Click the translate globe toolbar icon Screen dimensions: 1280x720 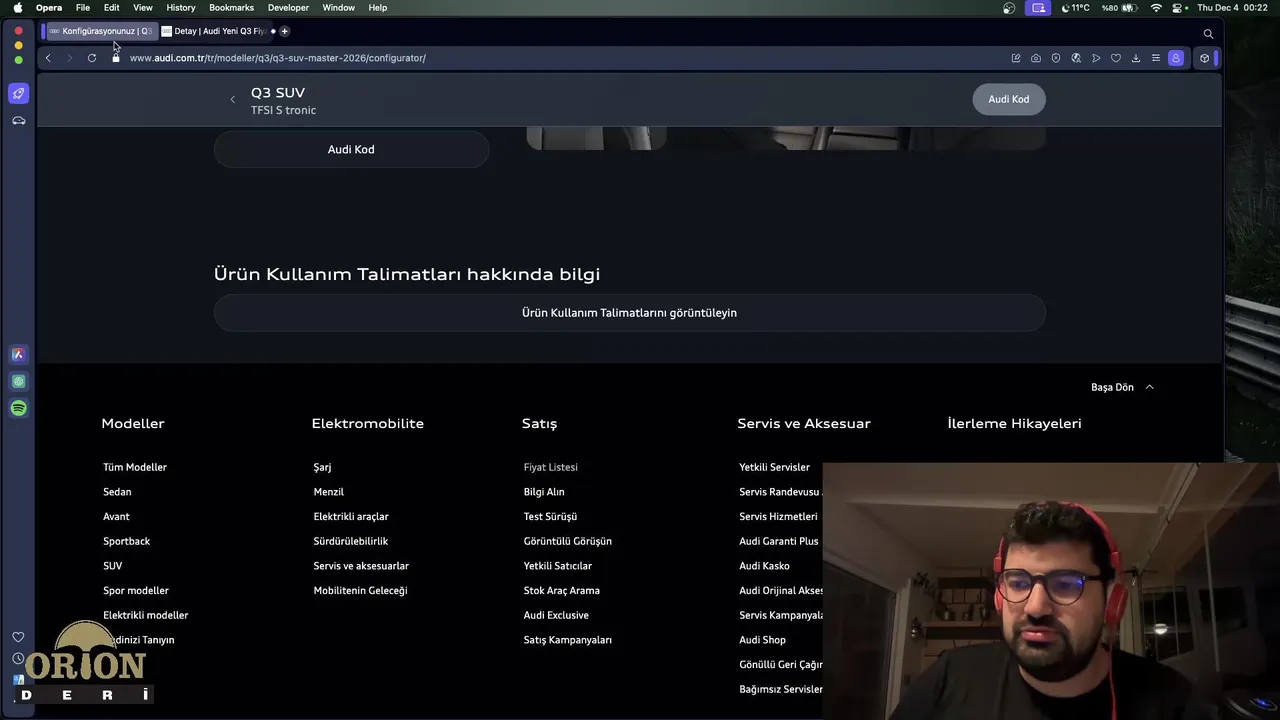(1076, 58)
